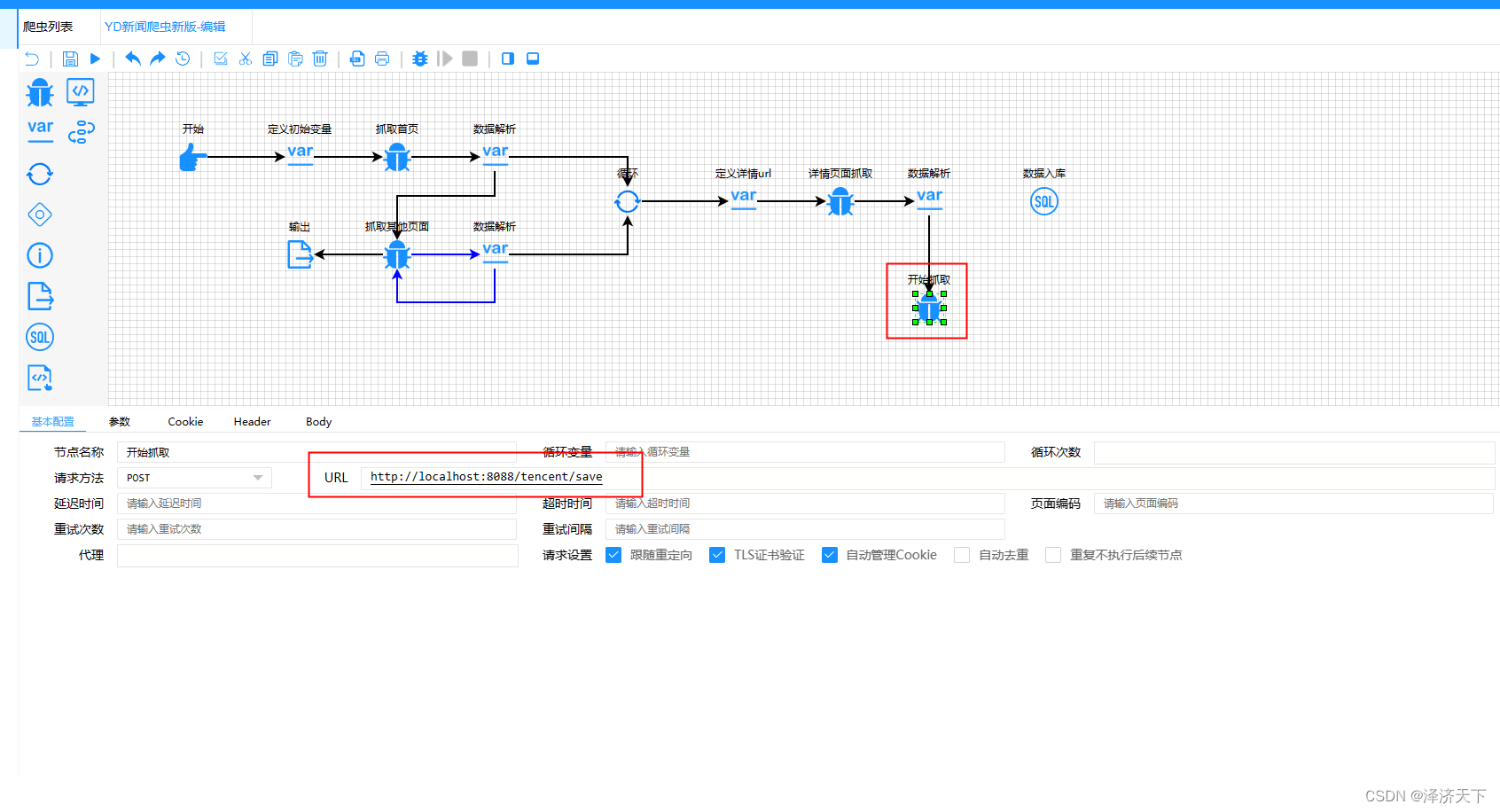1500x812 pixels.
Task: Copy the selected node
Action: [x=270, y=59]
